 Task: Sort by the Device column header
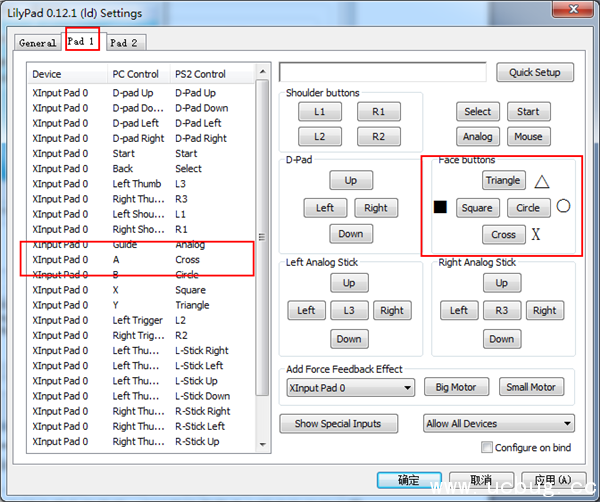(68, 74)
